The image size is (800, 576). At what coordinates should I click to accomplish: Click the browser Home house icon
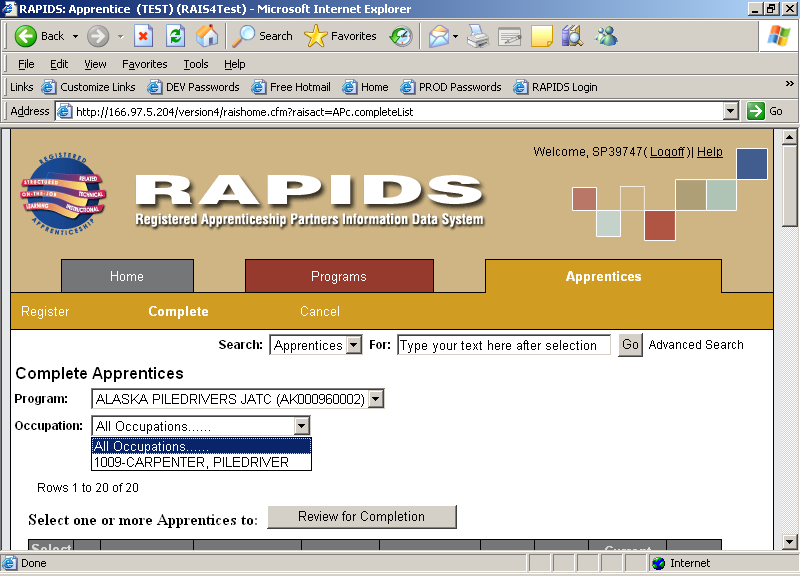(x=207, y=36)
